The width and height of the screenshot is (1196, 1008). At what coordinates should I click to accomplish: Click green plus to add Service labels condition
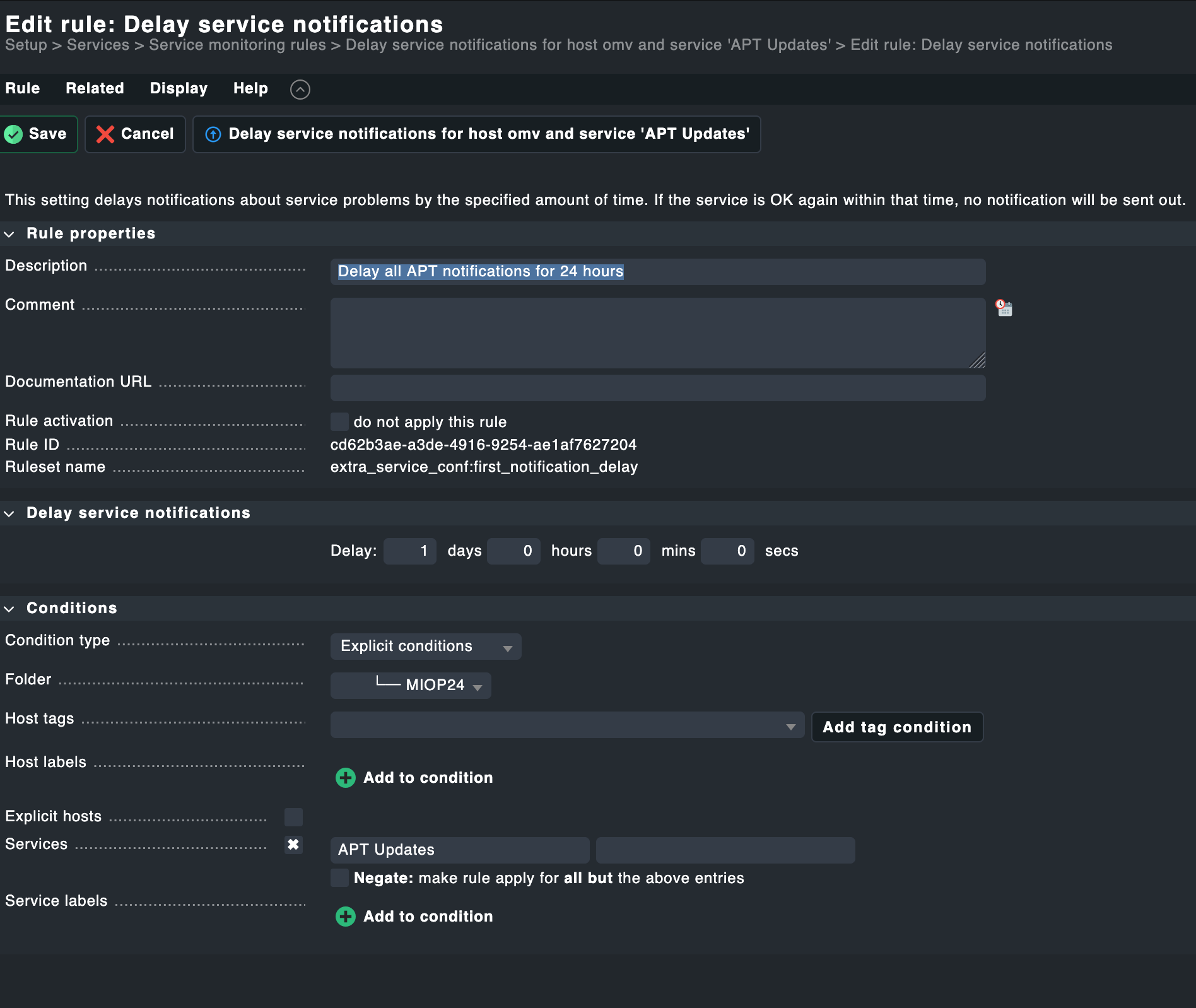[x=345, y=917]
